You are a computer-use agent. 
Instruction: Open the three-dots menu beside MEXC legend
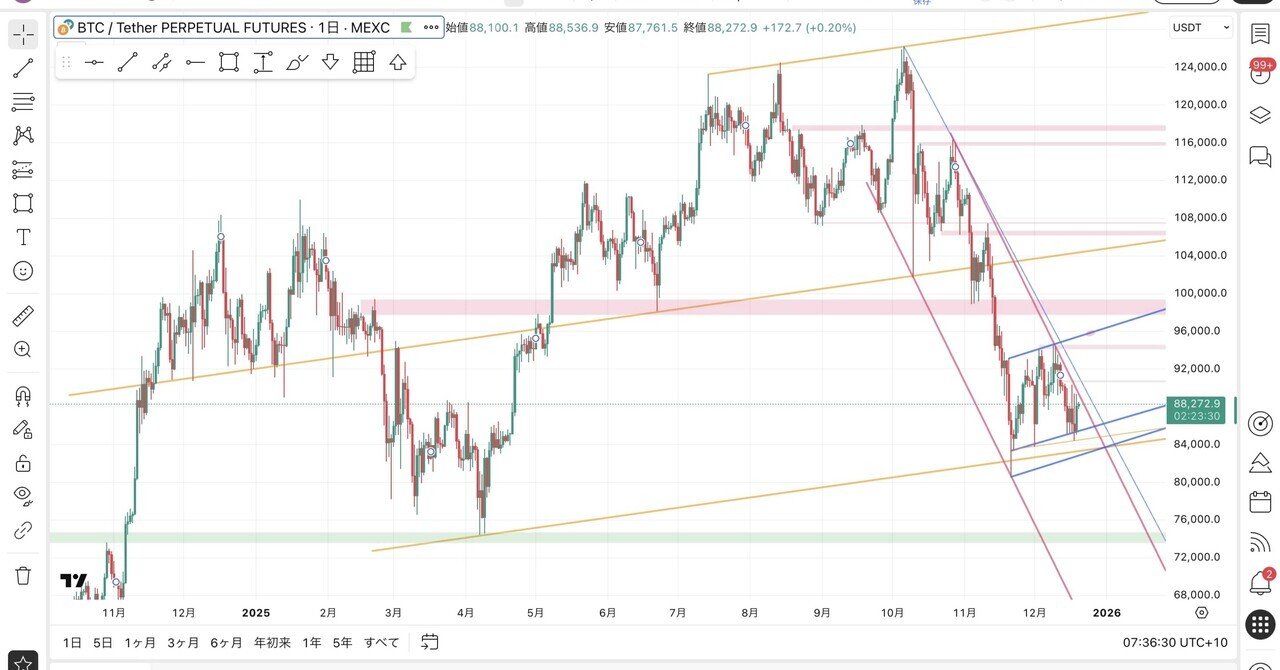[x=431, y=27]
